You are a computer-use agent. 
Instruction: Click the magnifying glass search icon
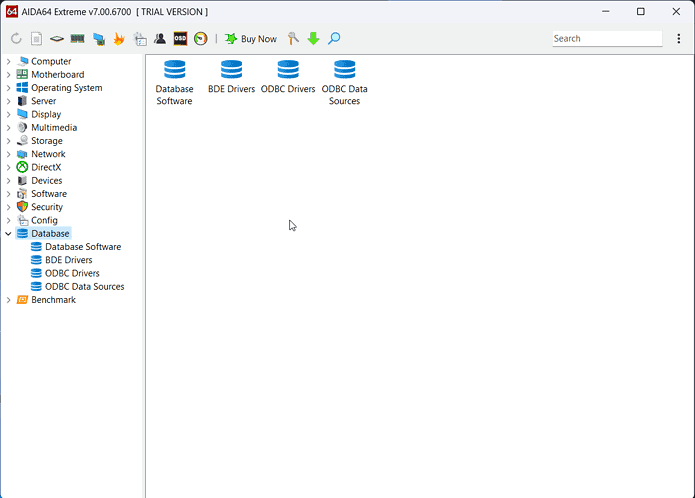point(334,39)
